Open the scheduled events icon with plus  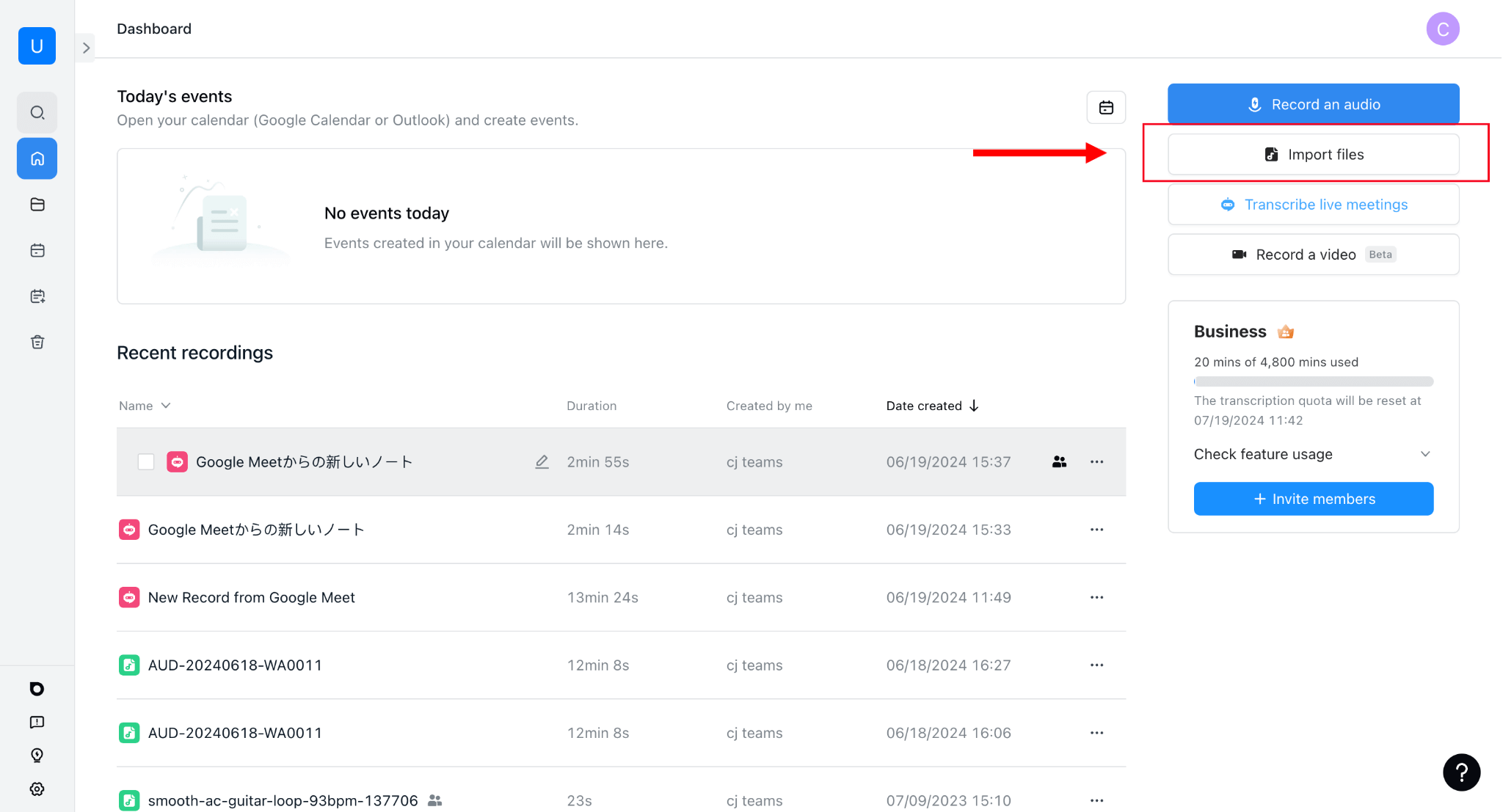tap(37, 296)
